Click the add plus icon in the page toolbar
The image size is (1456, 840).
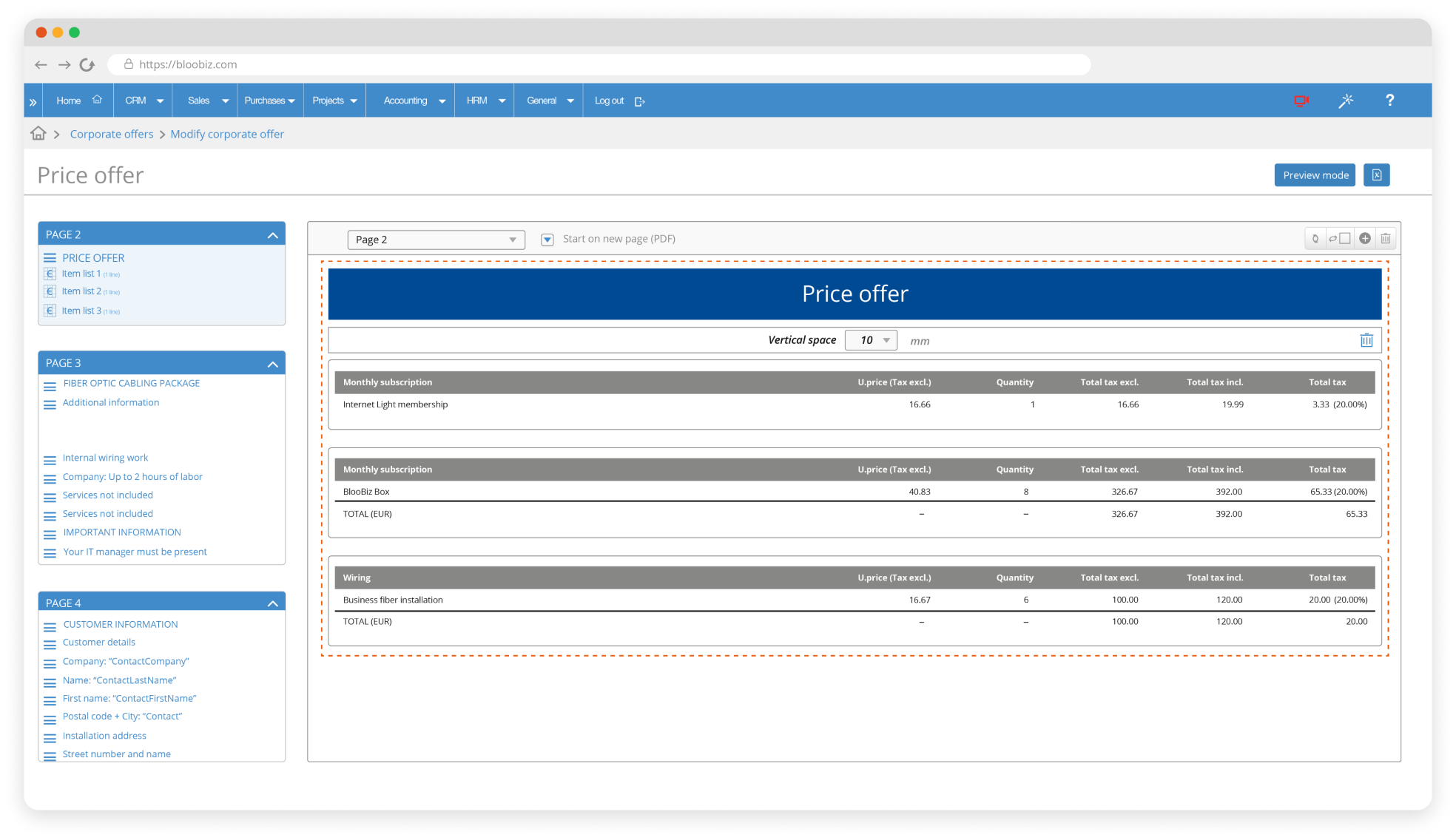click(x=1365, y=238)
